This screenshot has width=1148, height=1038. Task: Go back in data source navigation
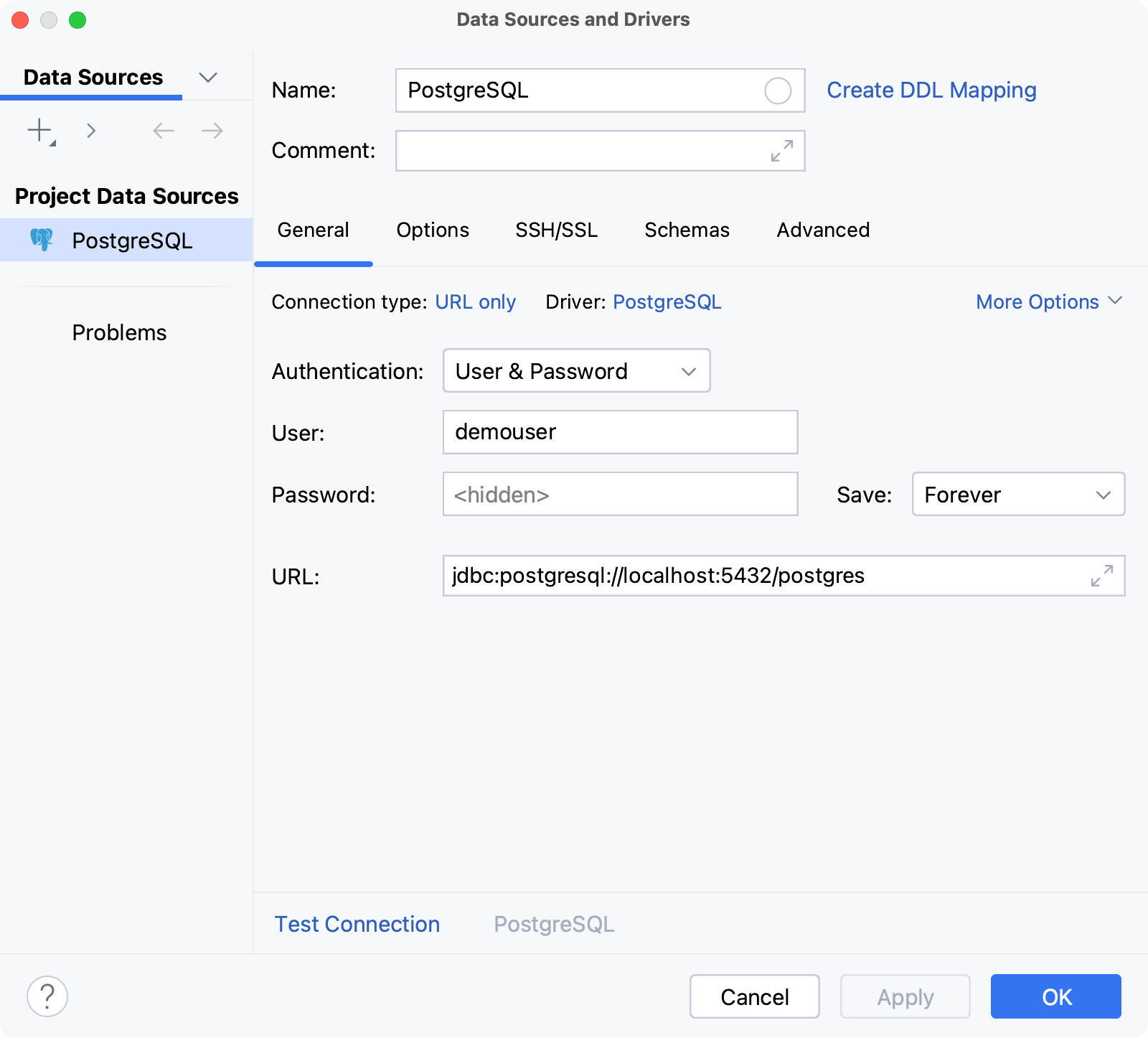click(163, 131)
